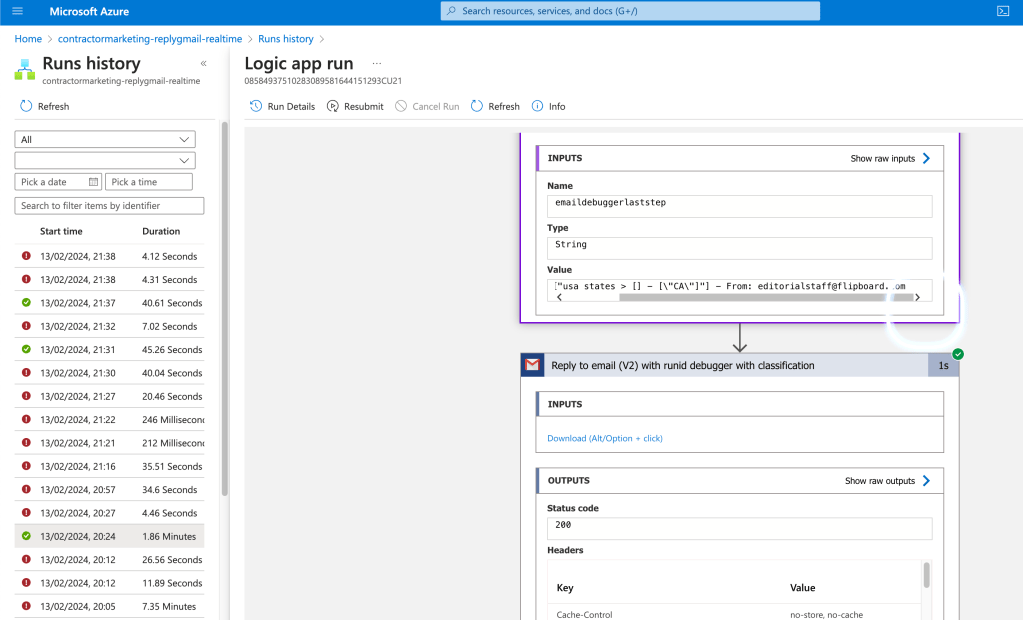1023x620 pixels.
Task: Select the succeeded run at 21:37
Action: (109, 303)
